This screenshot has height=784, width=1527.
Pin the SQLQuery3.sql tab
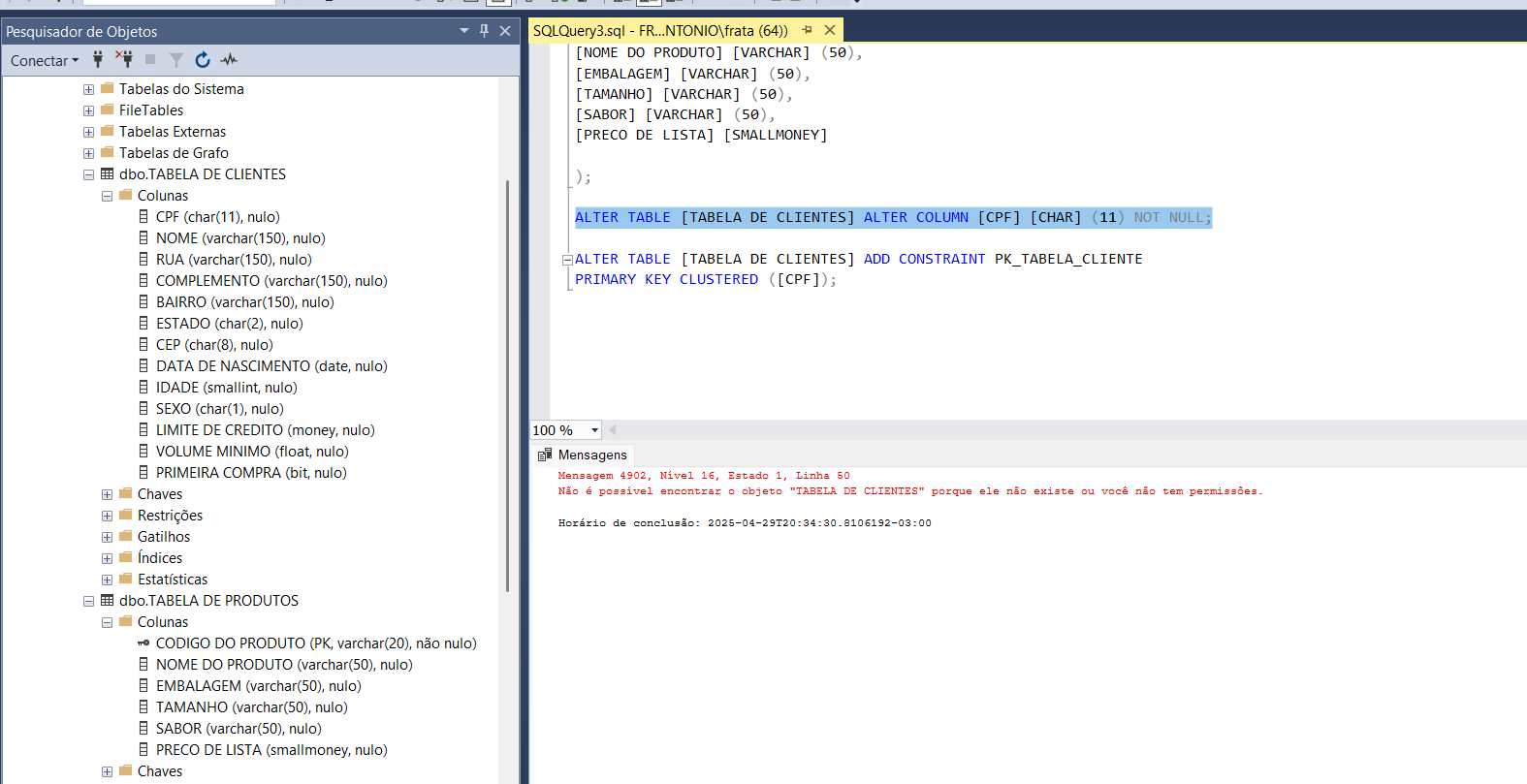click(x=807, y=30)
